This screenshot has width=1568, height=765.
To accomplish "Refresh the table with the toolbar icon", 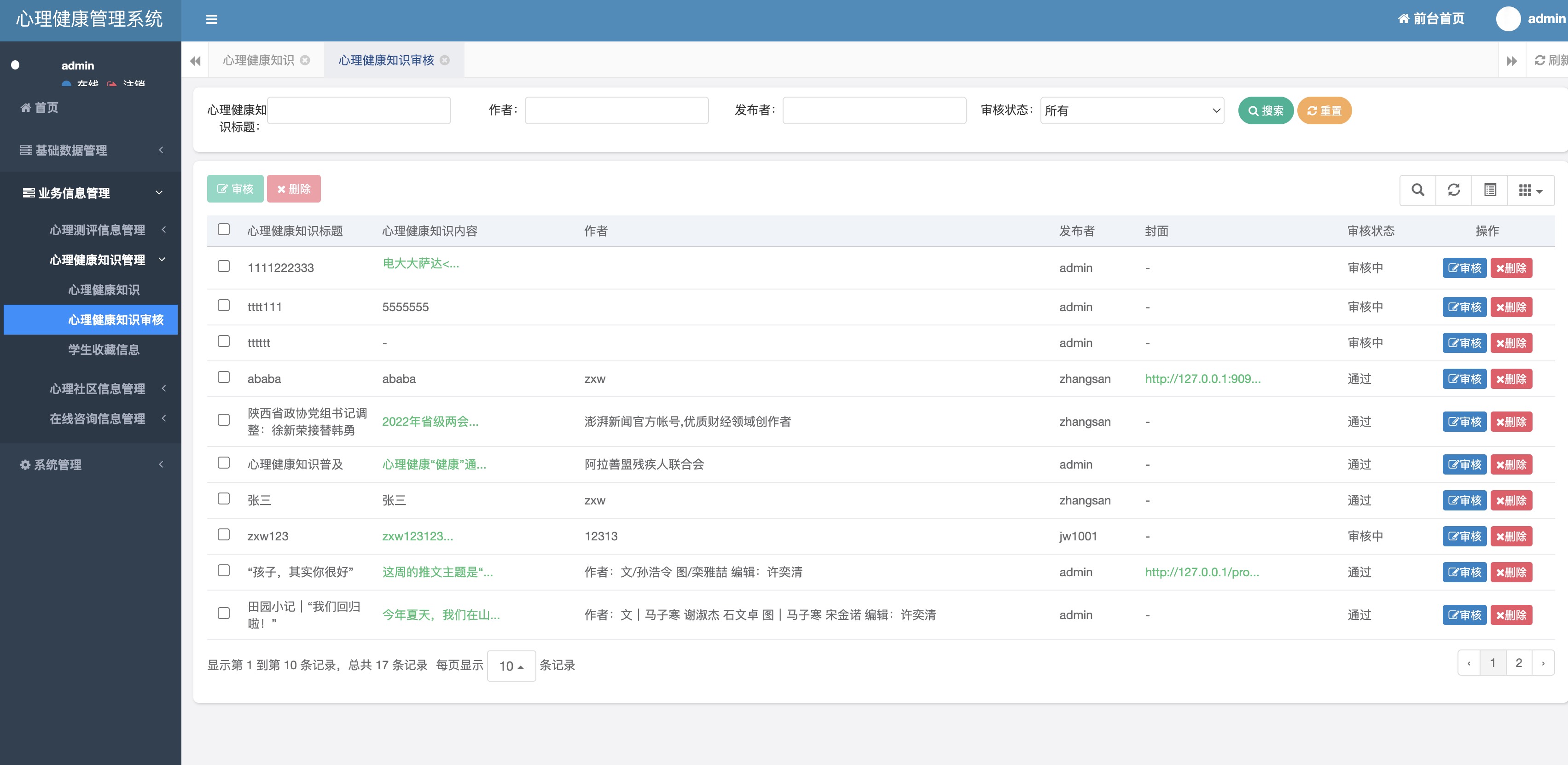I will (1453, 190).
